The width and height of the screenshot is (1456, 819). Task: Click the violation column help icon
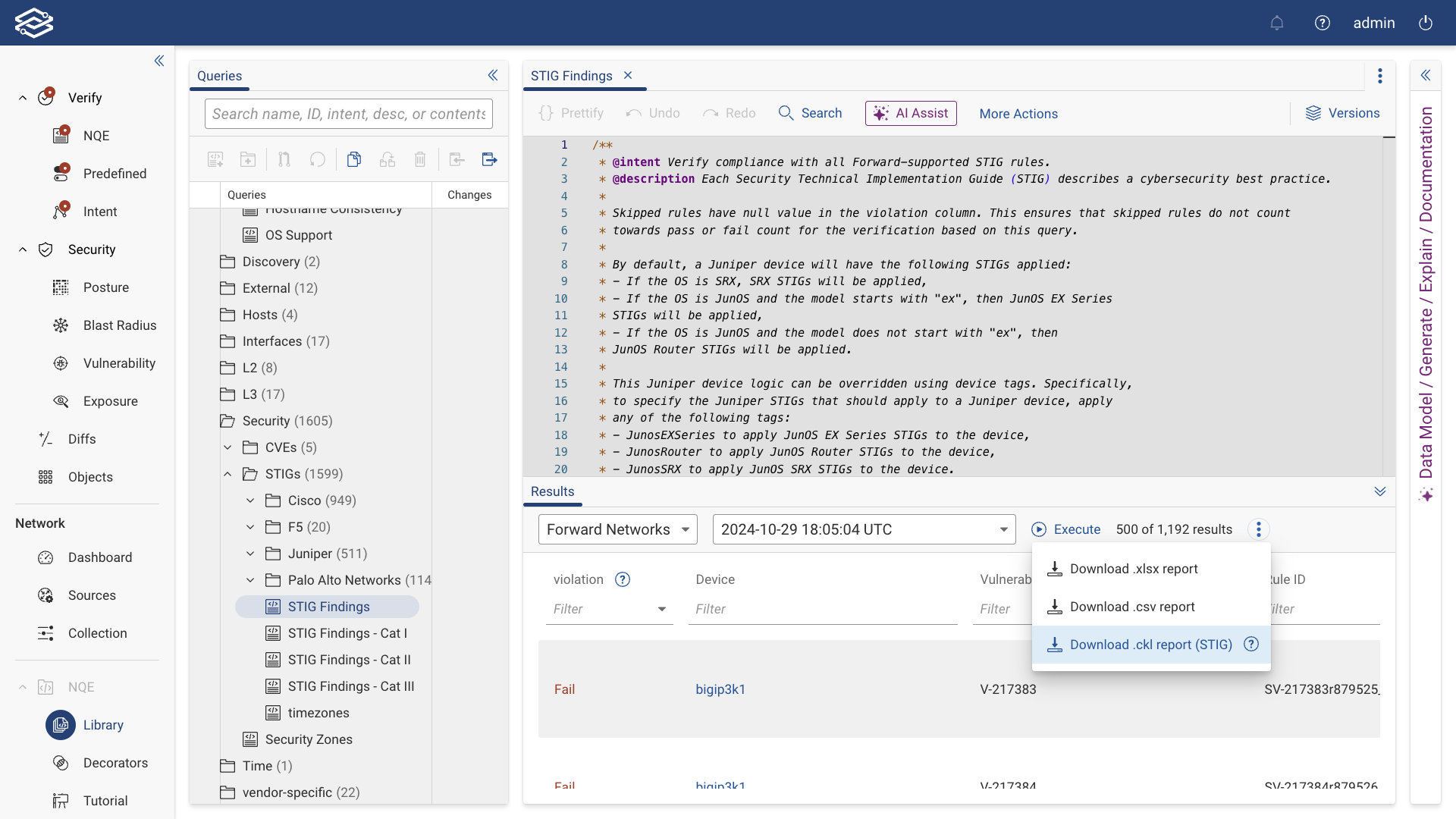pos(623,579)
